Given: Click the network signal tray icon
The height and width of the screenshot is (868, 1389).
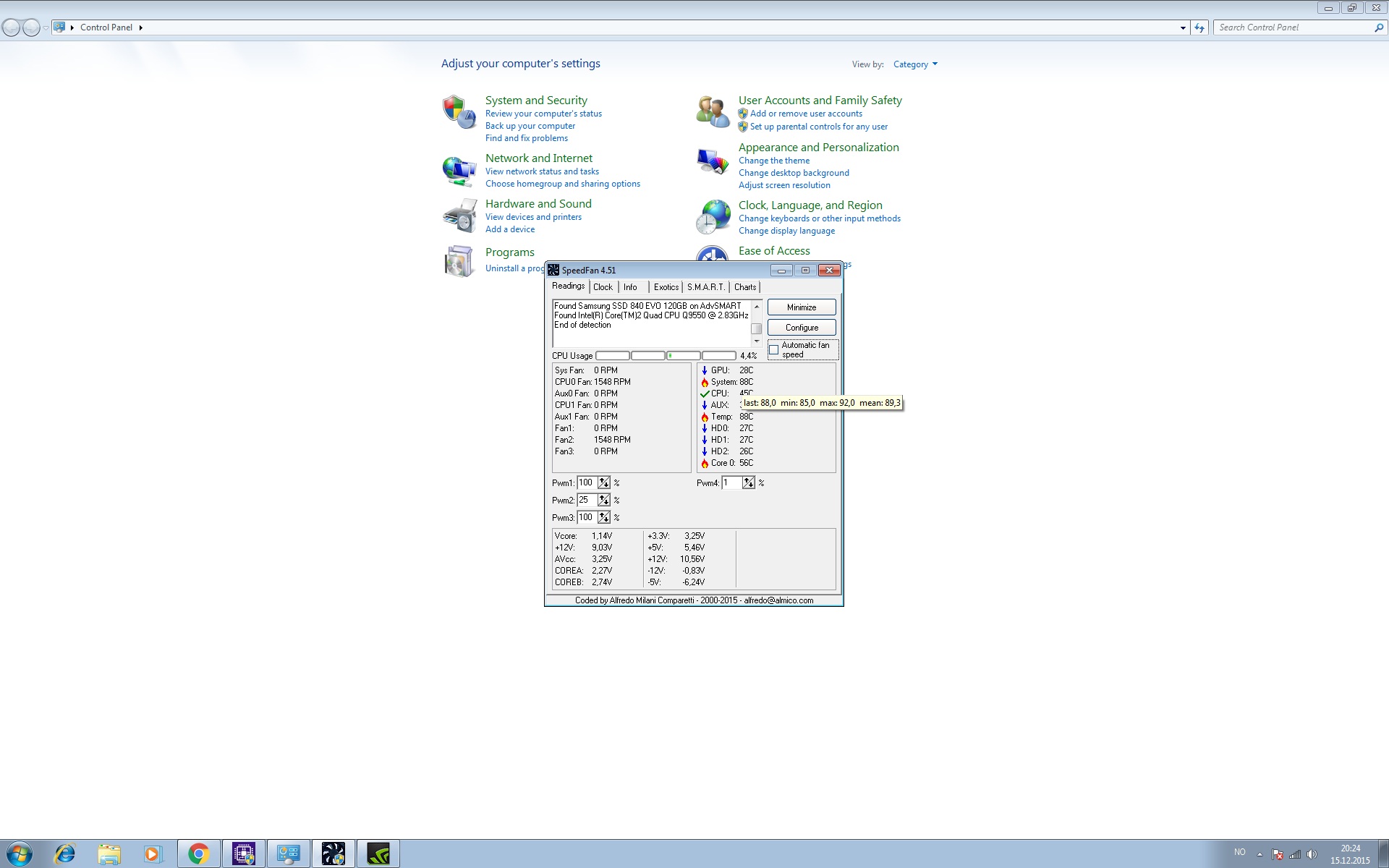Looking at the screenshot, I should pyautogui.click(x=1295, y=854).
